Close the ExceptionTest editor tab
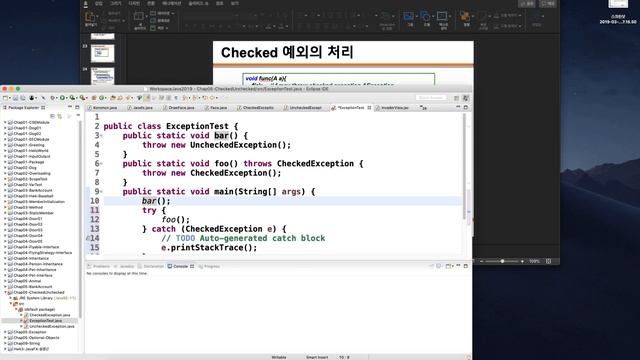Image resolution: width=640 pixels, height=360 pixels. tap(369, 108)
